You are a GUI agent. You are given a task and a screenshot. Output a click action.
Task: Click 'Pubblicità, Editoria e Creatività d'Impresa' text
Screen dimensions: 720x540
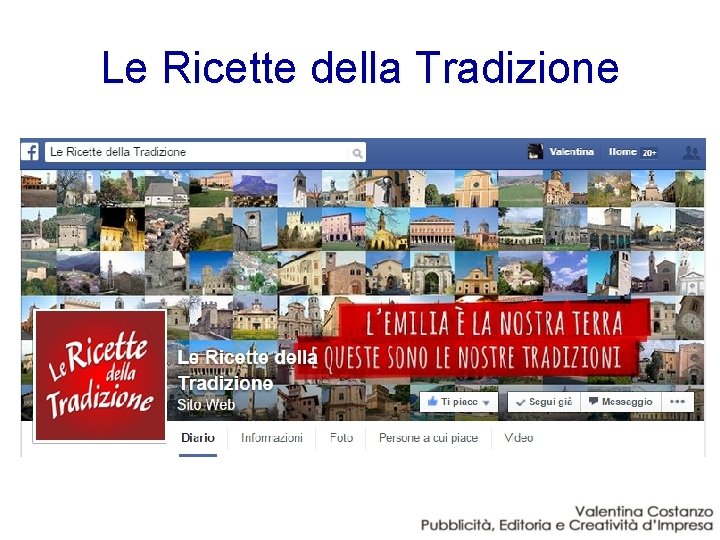(567, 525)
